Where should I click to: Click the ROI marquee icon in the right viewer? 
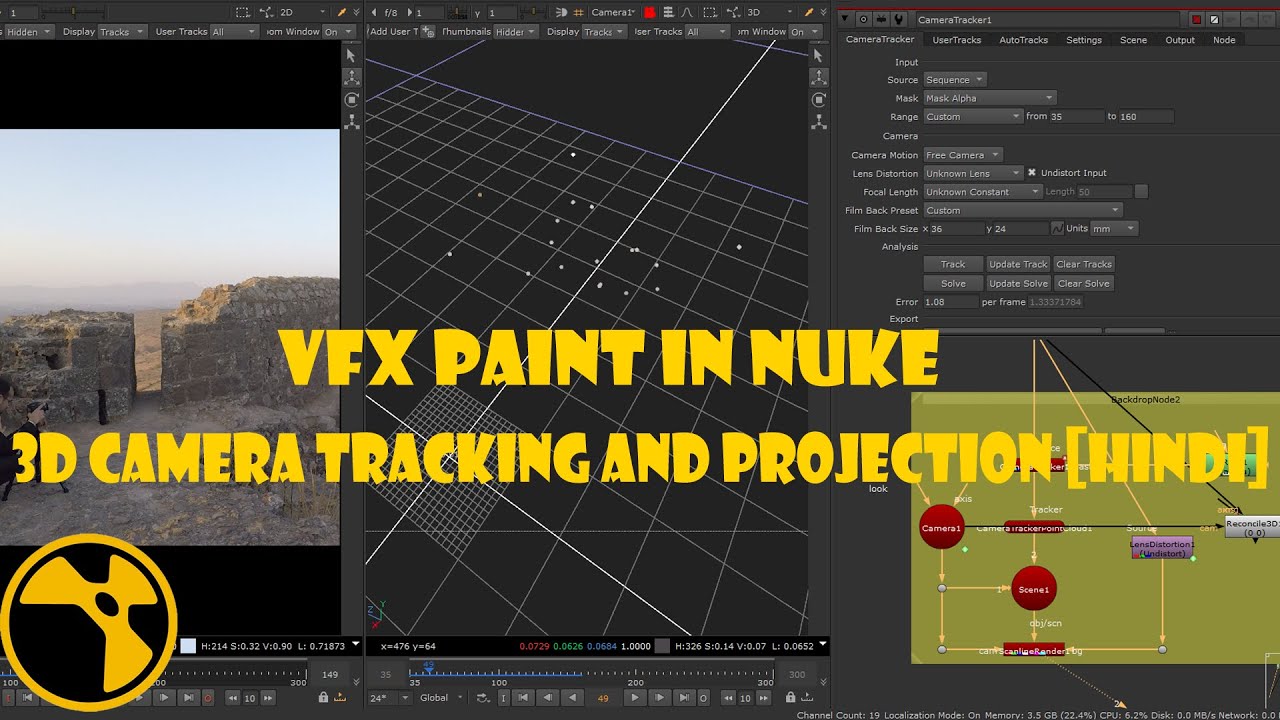coord(709,12)
